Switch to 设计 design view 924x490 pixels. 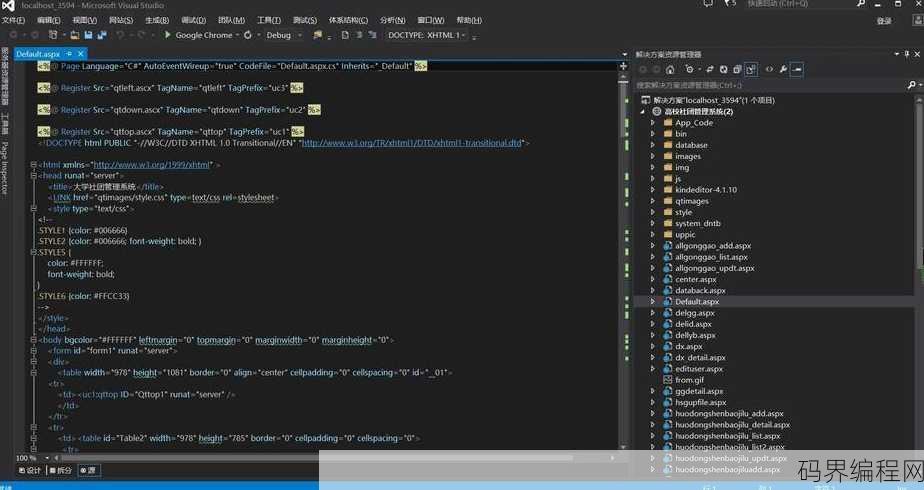30,470
